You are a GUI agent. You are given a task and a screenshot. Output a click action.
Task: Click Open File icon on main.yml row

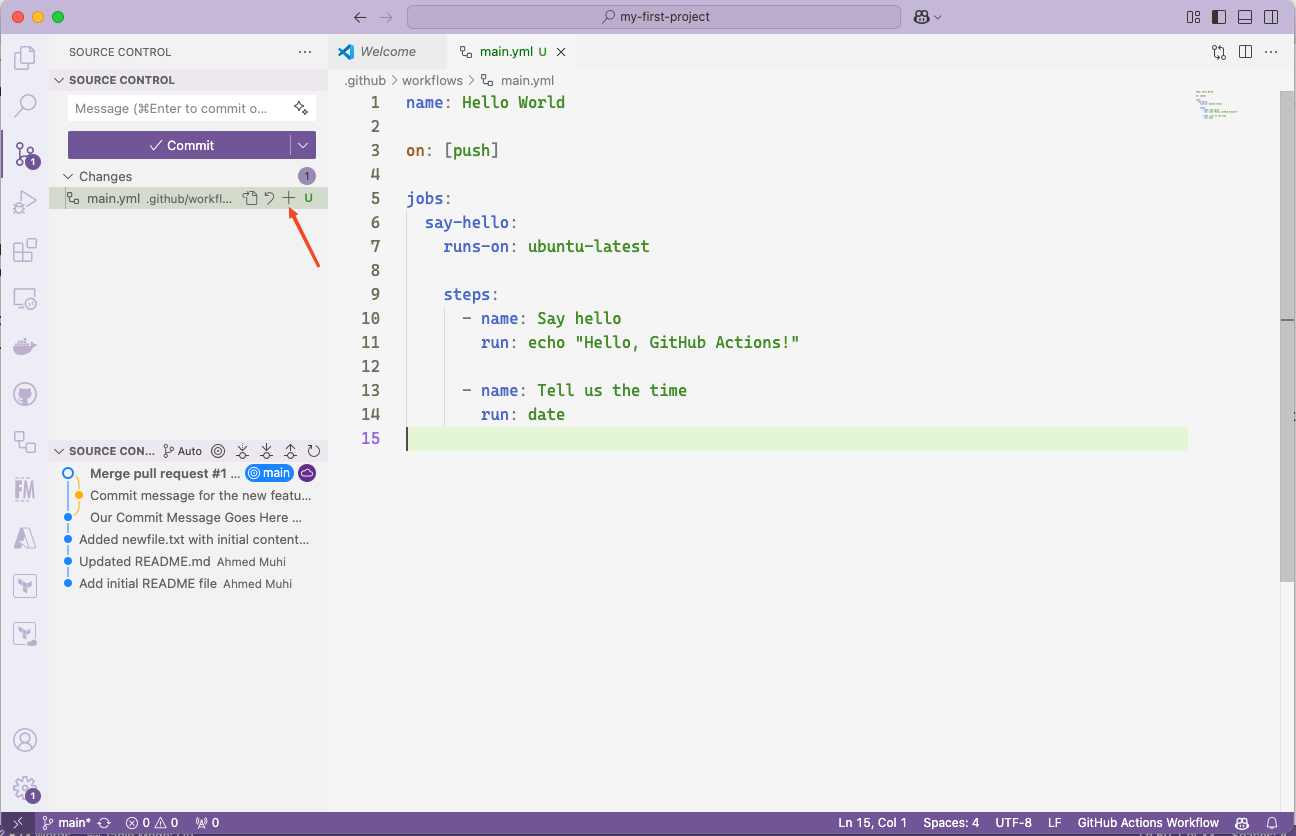point(251,198)
